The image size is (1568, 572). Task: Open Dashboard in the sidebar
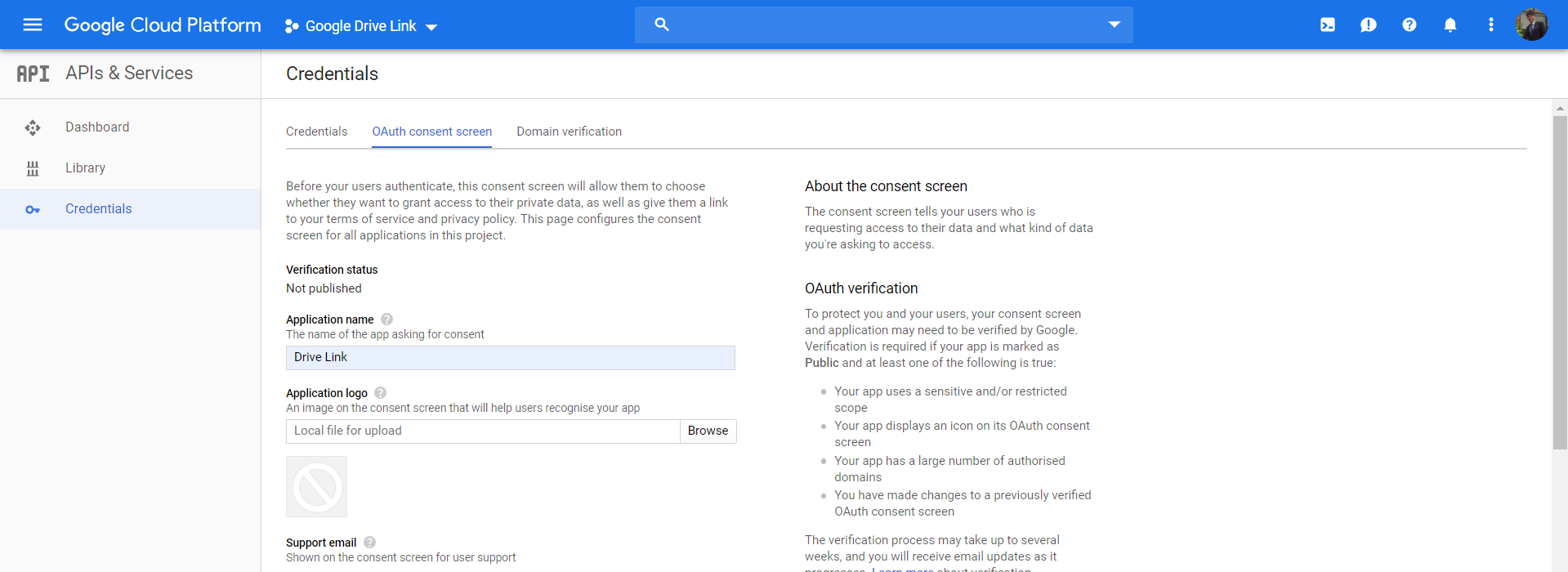97,127
